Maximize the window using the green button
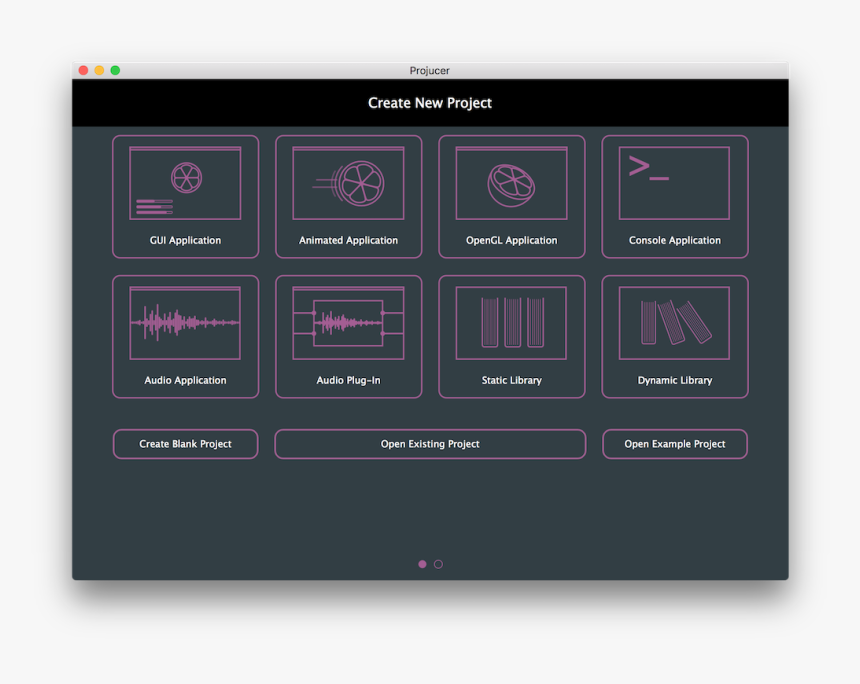 point(115,70)
